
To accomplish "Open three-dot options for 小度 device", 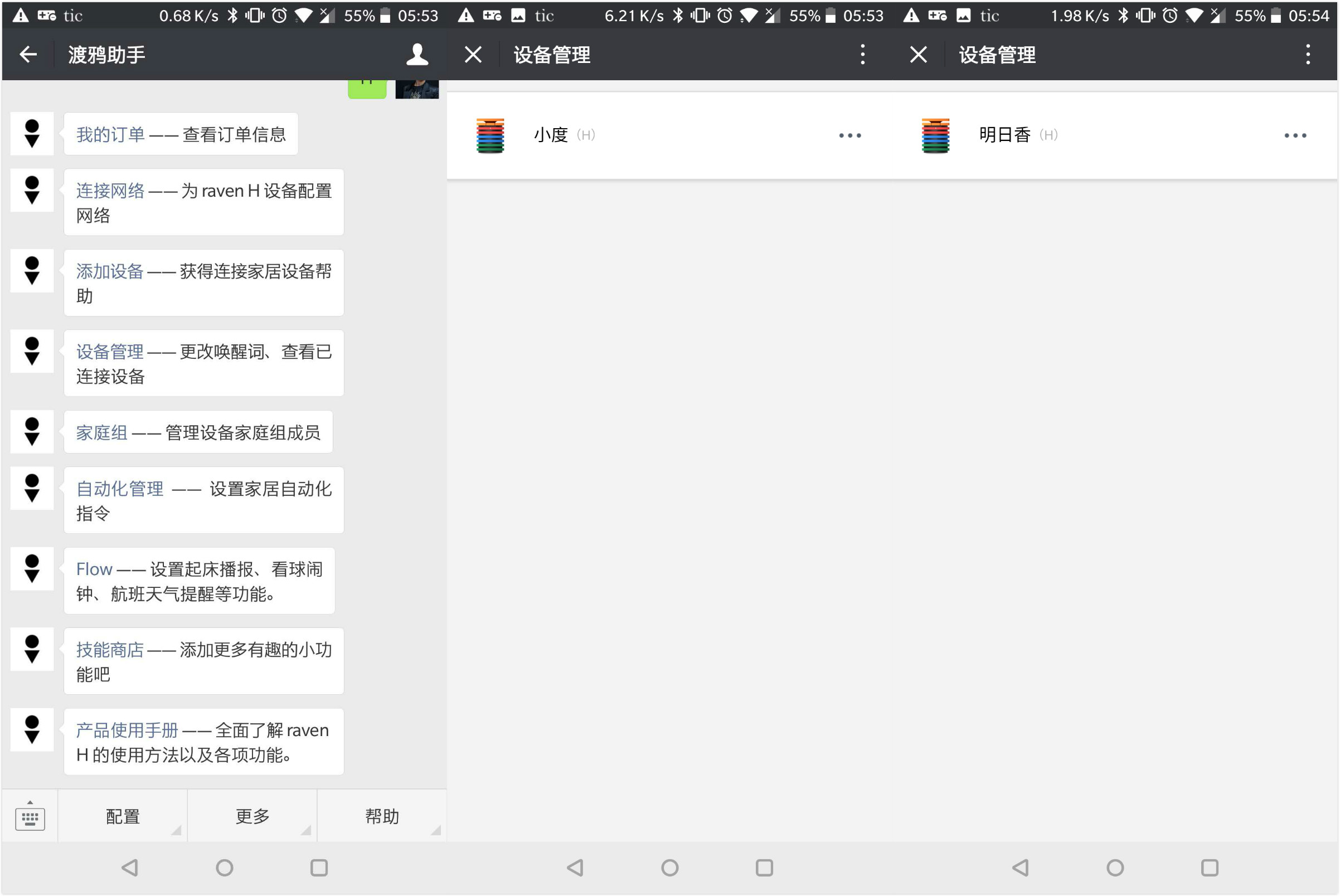I will pos(849,135).
